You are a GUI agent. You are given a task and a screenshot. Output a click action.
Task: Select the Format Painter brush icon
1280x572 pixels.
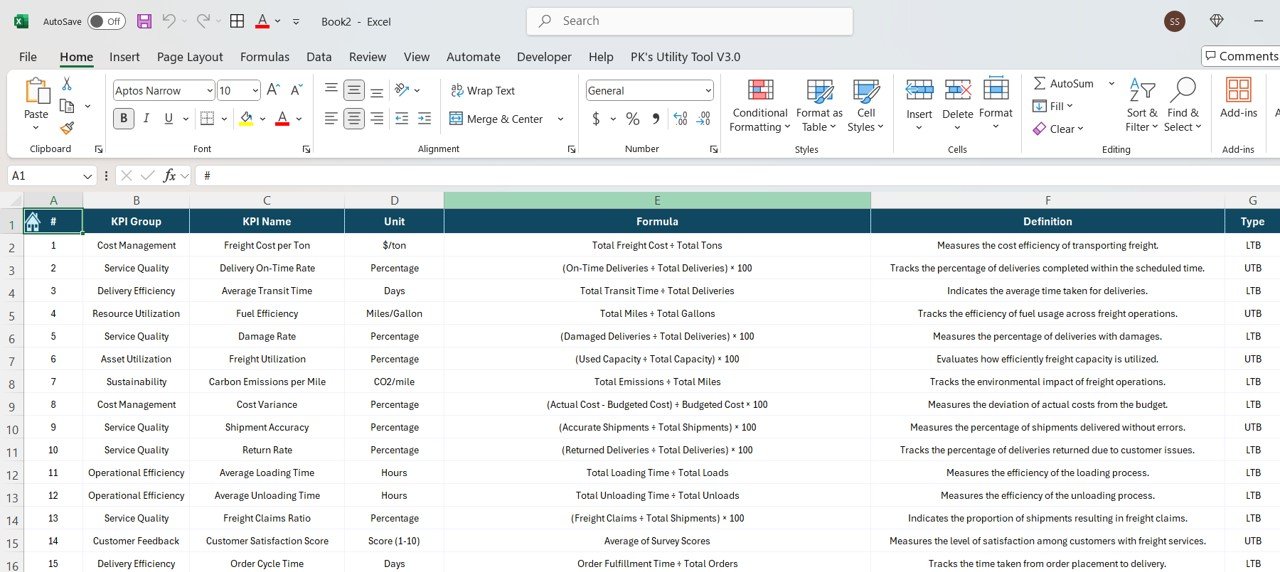point(67,128)
